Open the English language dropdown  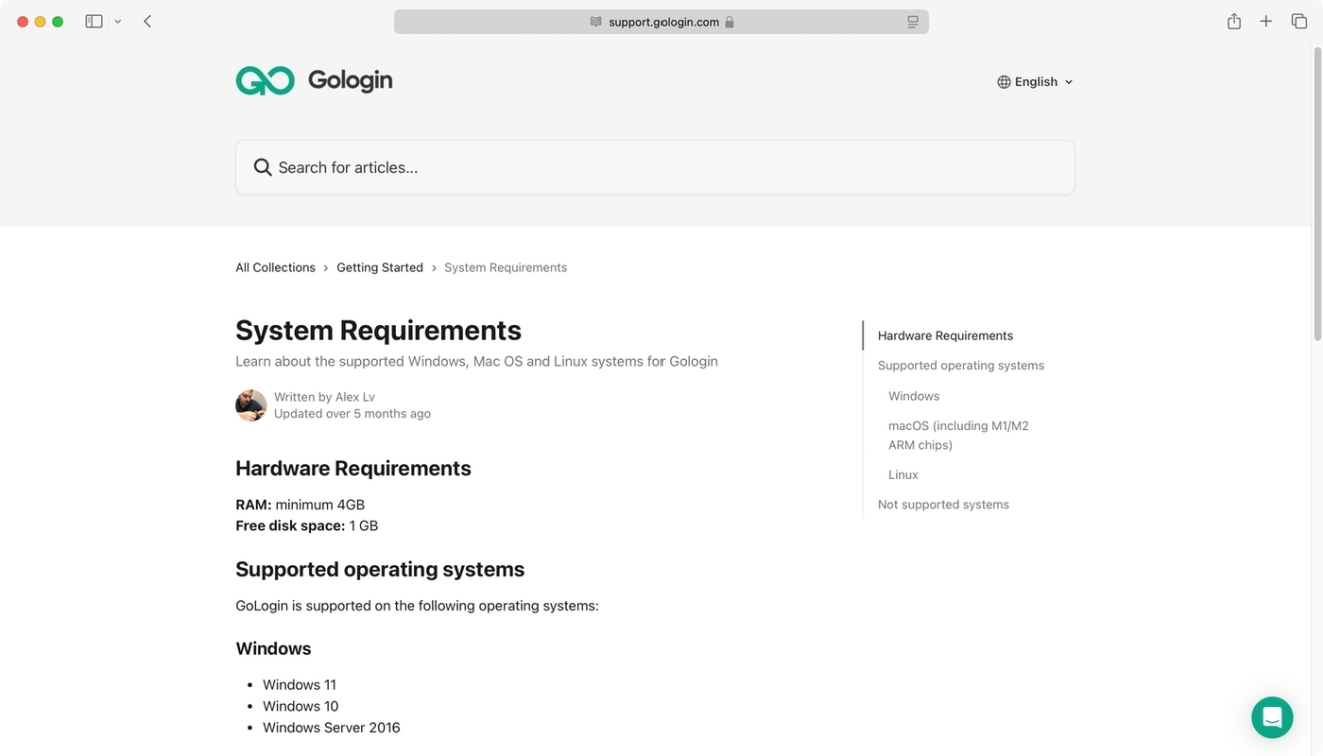click(x=1035, y=82)
